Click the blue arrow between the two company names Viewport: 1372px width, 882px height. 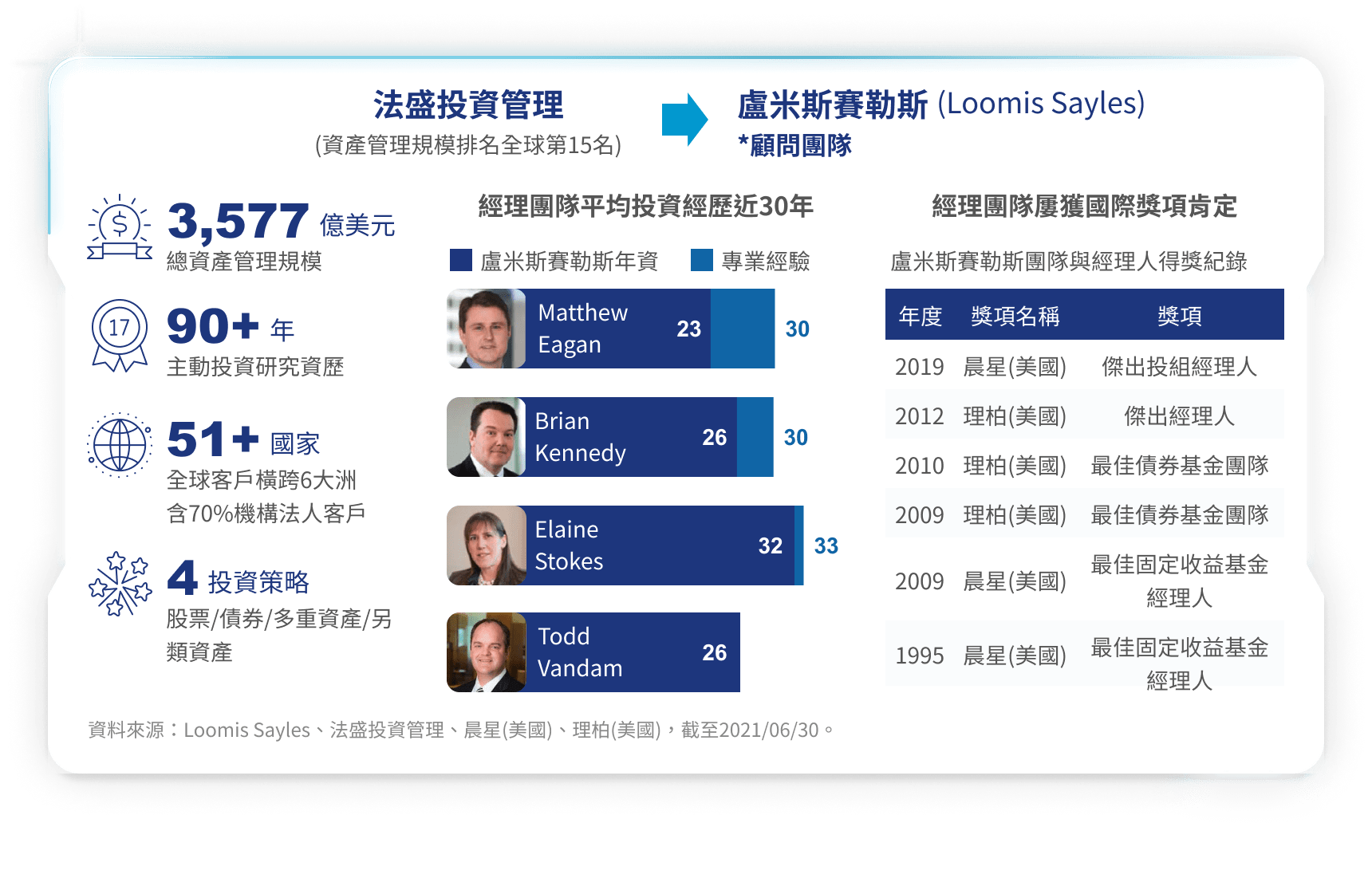coord(684,120)
